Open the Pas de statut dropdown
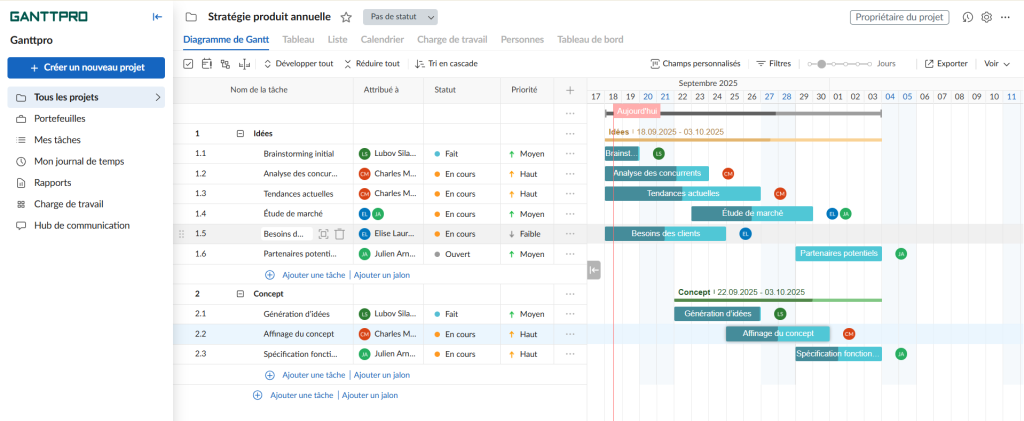 pyautogui.click(x=400, y=17)
